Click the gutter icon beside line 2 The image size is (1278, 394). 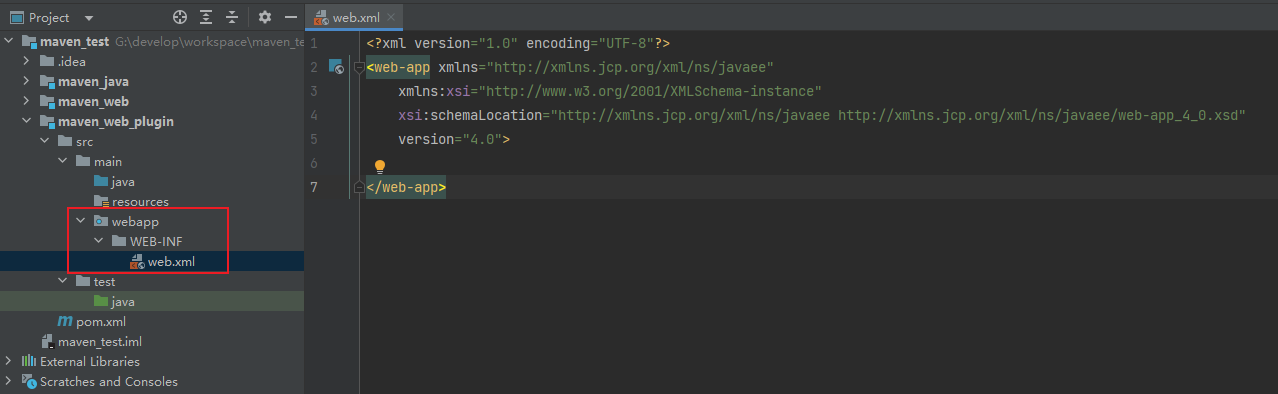click(337, 67)
